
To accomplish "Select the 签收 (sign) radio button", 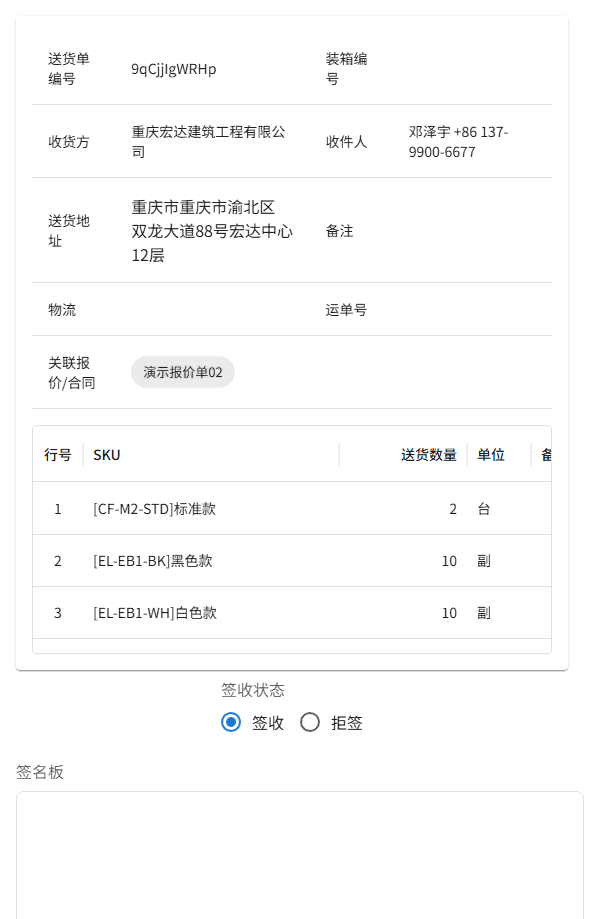I will tap(232, 722).
